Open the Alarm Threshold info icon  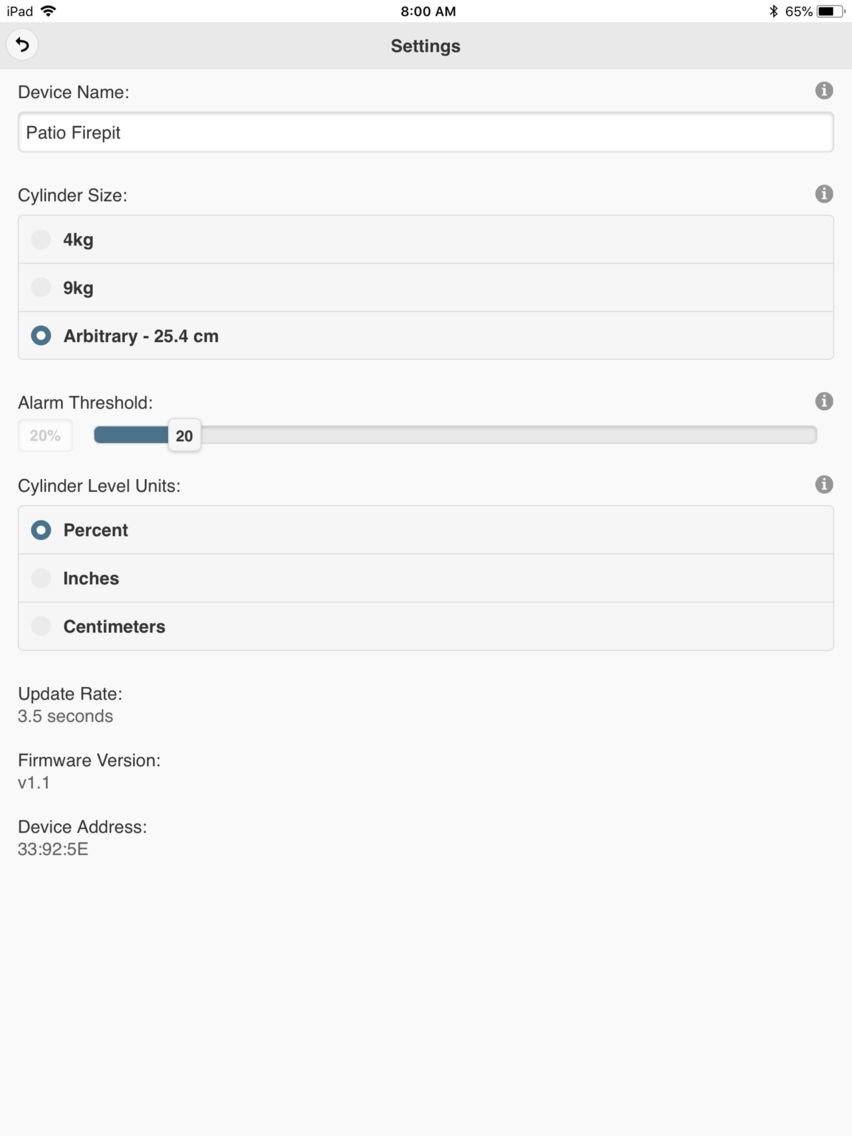tap(824, 401)
